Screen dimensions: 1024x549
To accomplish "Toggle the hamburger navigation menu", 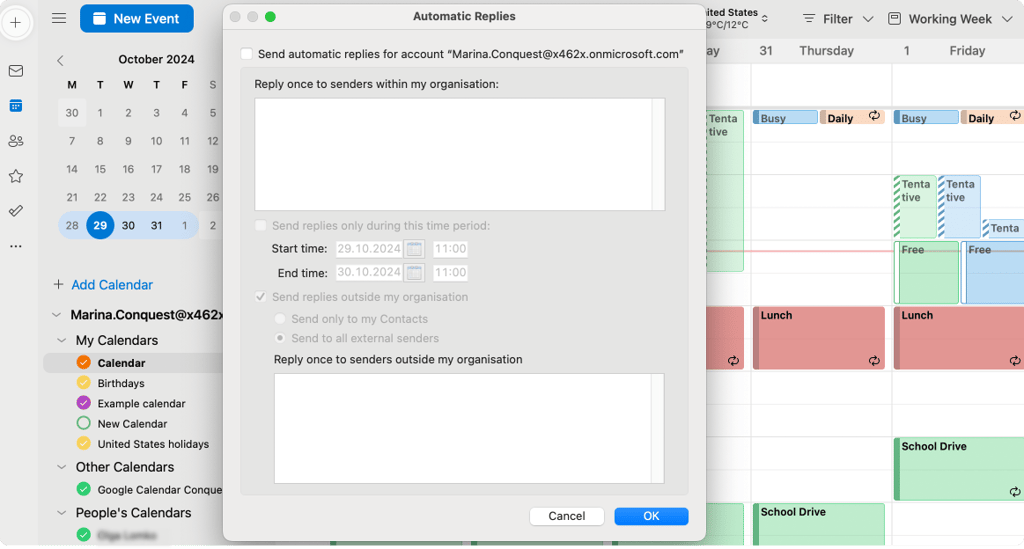I will coord(59,18).
